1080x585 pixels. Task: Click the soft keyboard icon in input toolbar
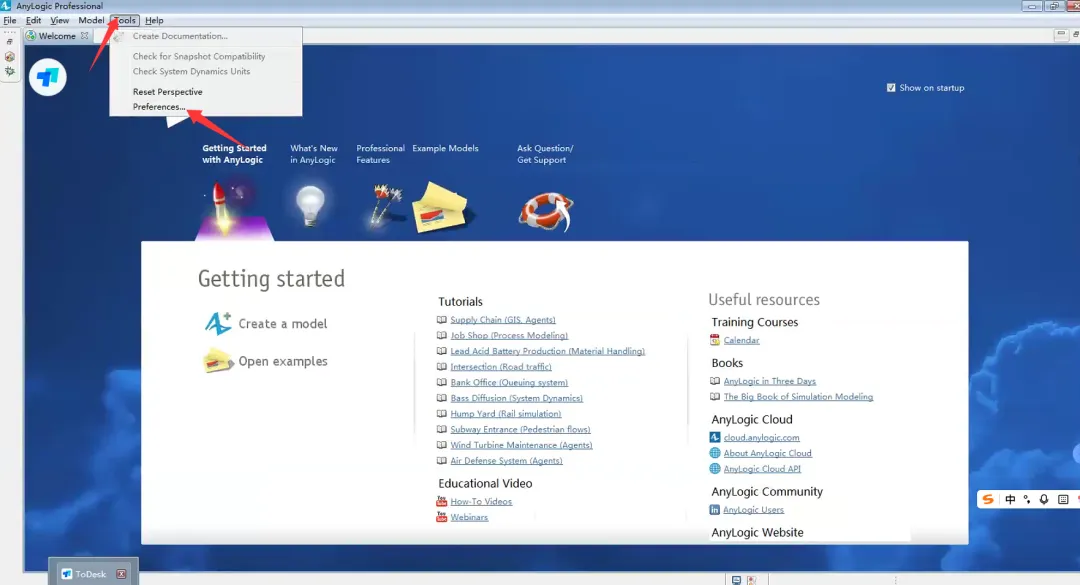(x=1063, y=500)
